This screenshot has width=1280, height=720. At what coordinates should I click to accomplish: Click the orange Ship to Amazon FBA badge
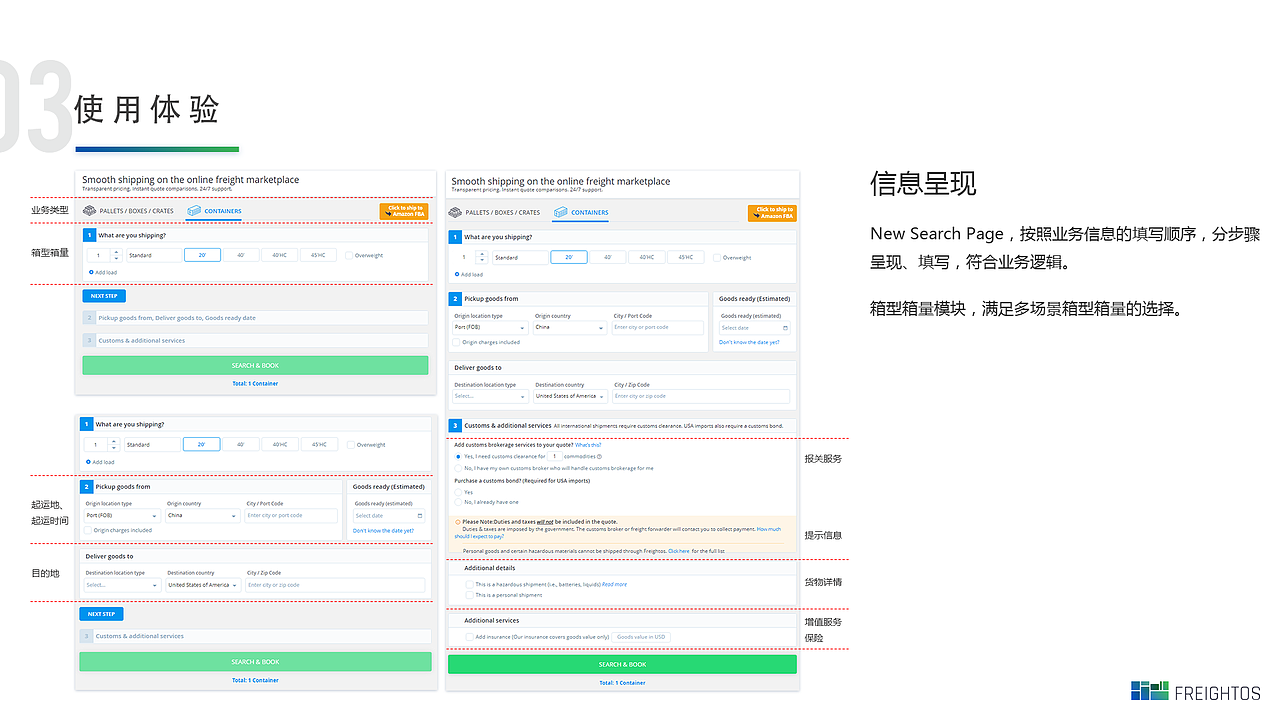coord(771,213)
